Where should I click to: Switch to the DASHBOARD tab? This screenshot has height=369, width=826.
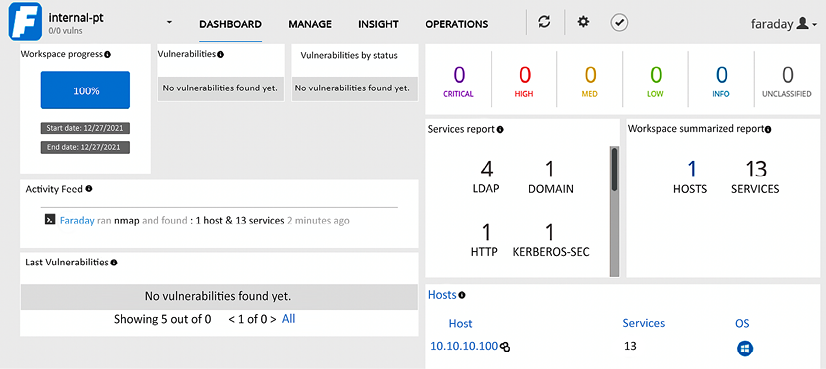pos(230,24)
